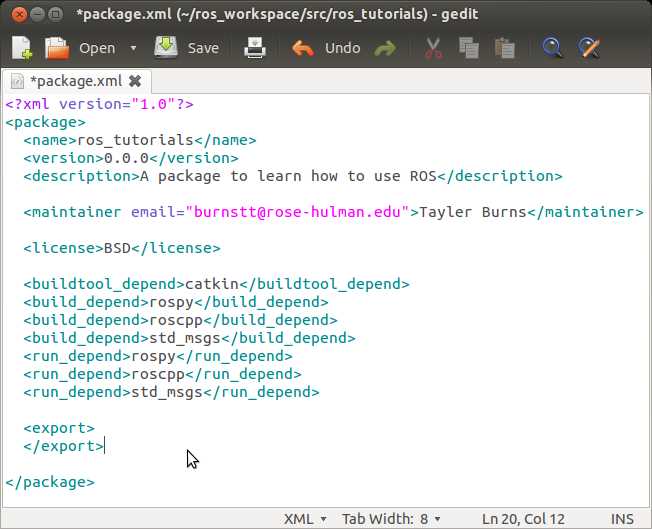Click the Undo text label in the toolbar
Screen dimensions: 652x529
[x=343, y=48]
